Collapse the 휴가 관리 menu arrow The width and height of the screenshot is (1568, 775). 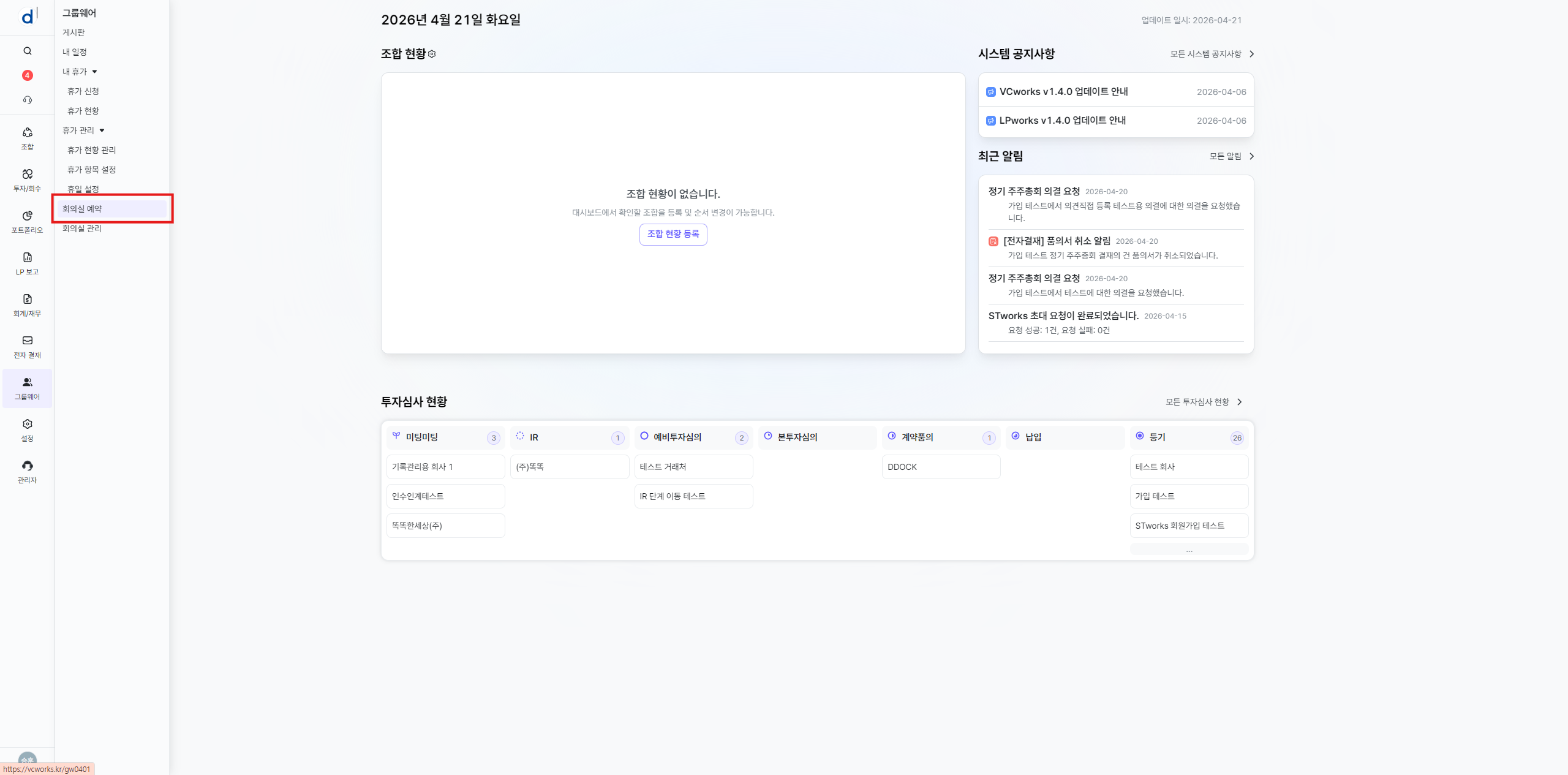[x=102, y=130]
